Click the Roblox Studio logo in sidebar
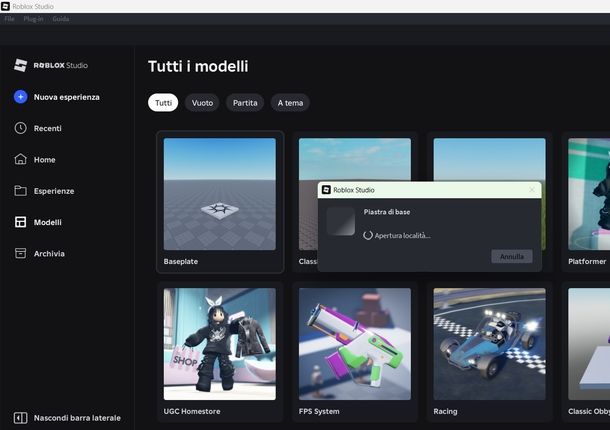Viewport: 610px width, 430px height. pos(51,65)
